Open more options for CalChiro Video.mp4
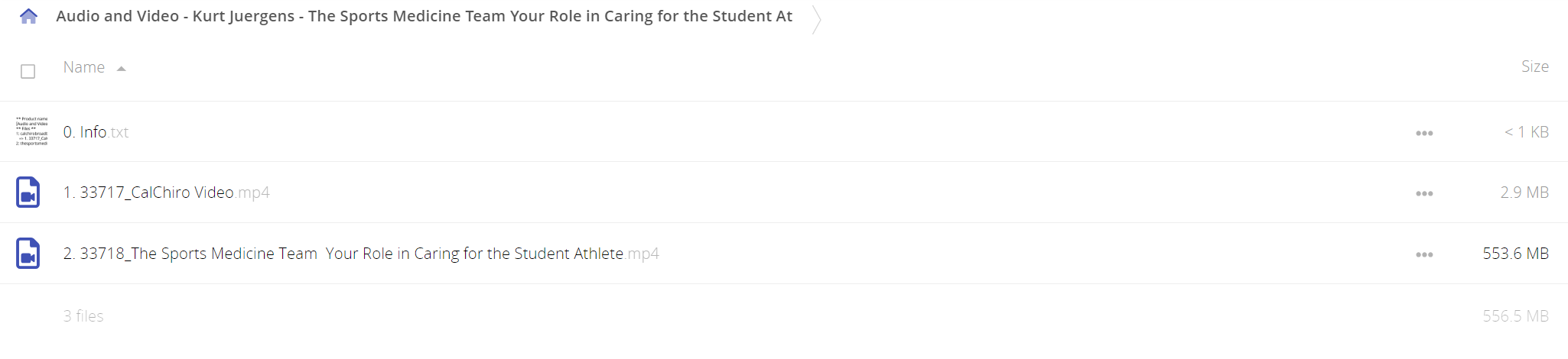This screenshot has width=1568, height=359. coord(1424,193)
